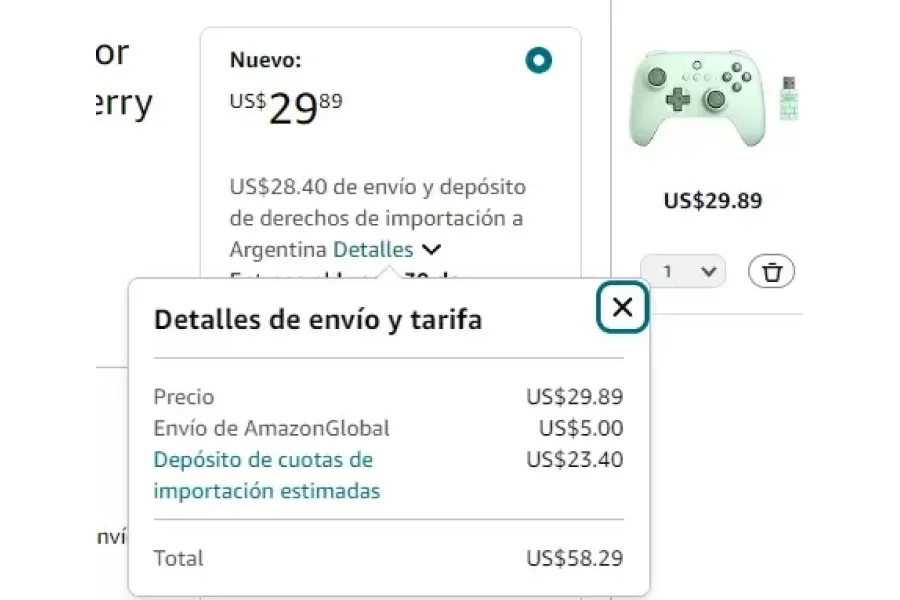Click the Argentina text in shipping details
This screenshot has width=900, height=600.
276,249
